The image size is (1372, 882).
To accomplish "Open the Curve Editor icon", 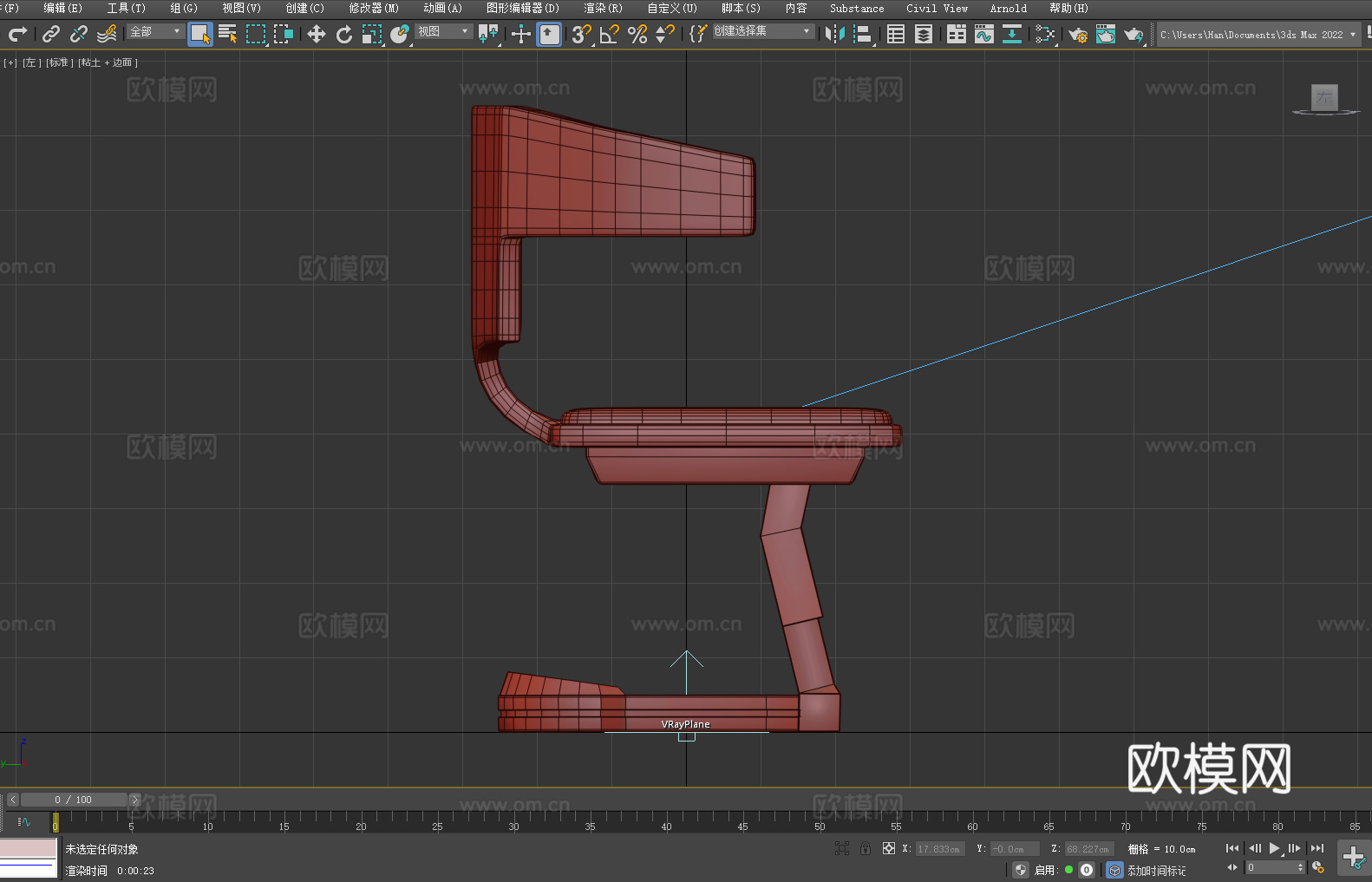I will (984, 34).
